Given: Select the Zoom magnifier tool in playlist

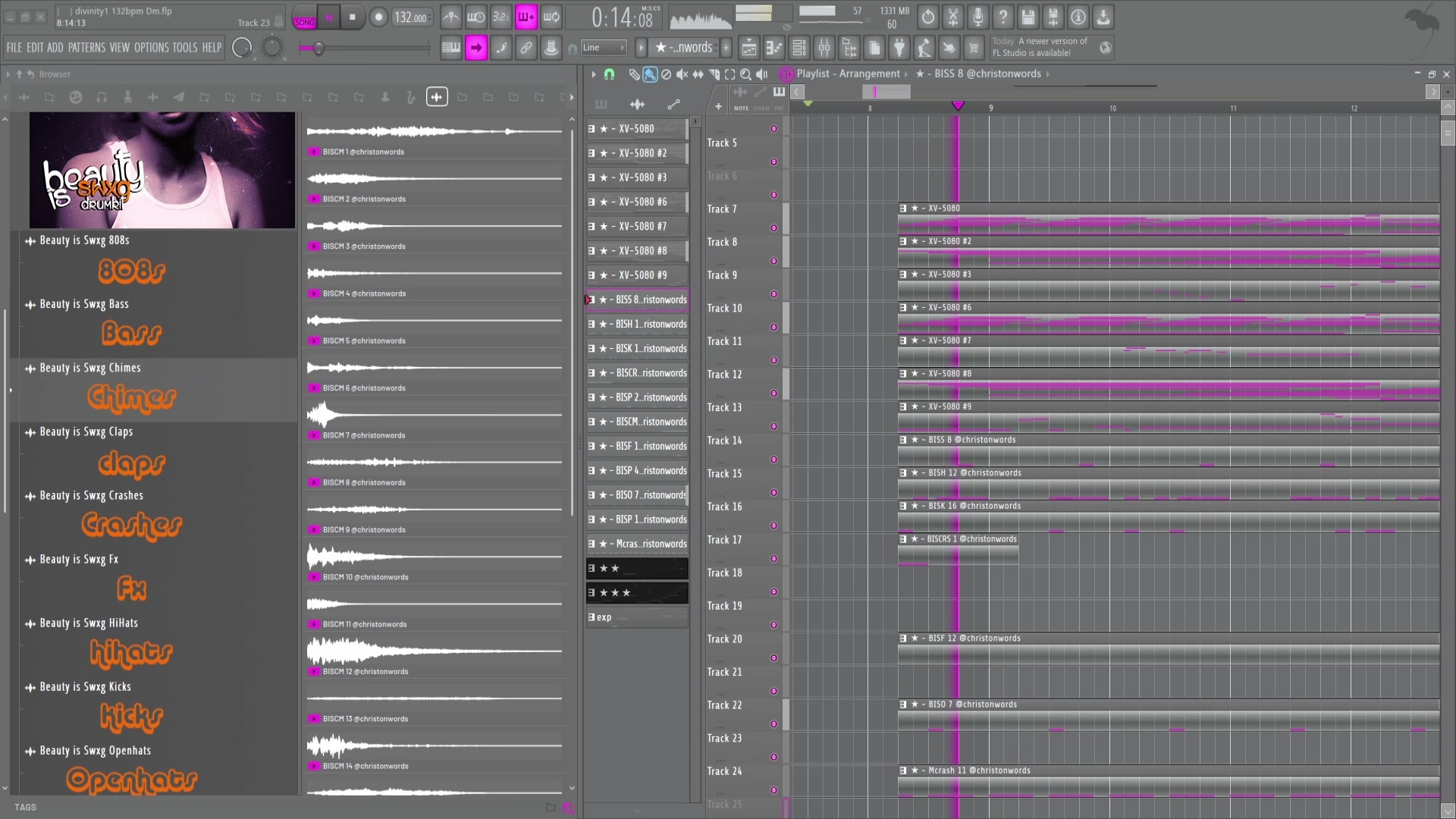Looking at the screenshot, I should 745,74.
